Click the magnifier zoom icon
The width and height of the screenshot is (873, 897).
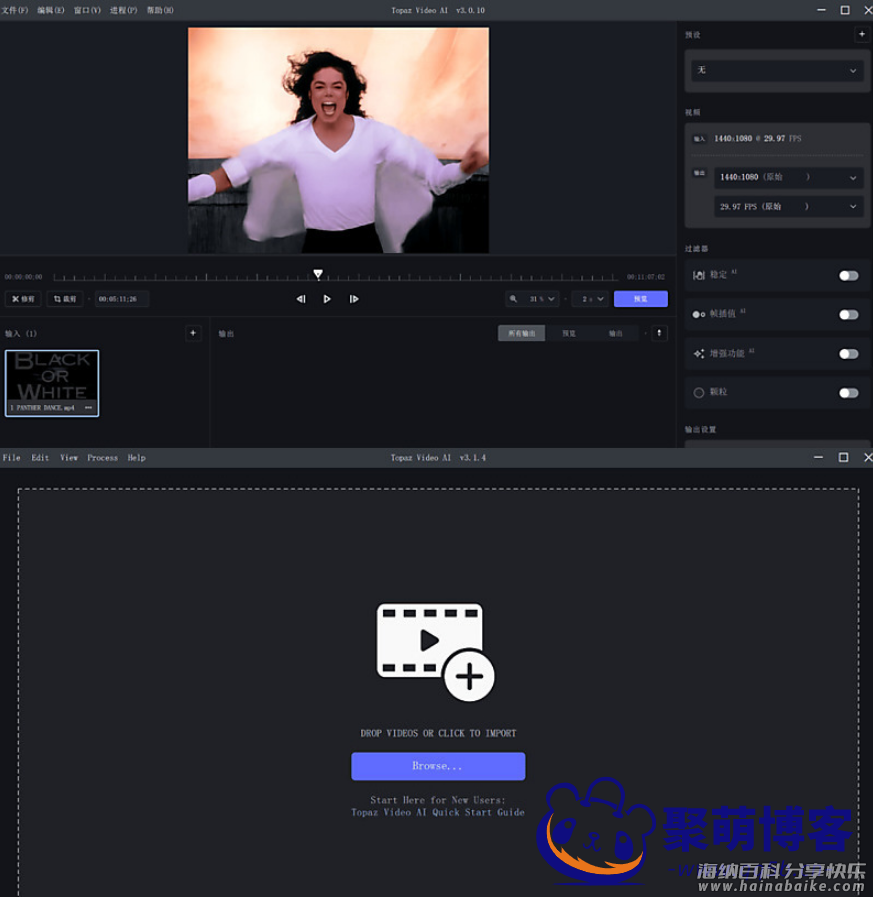tap(513, 299)
